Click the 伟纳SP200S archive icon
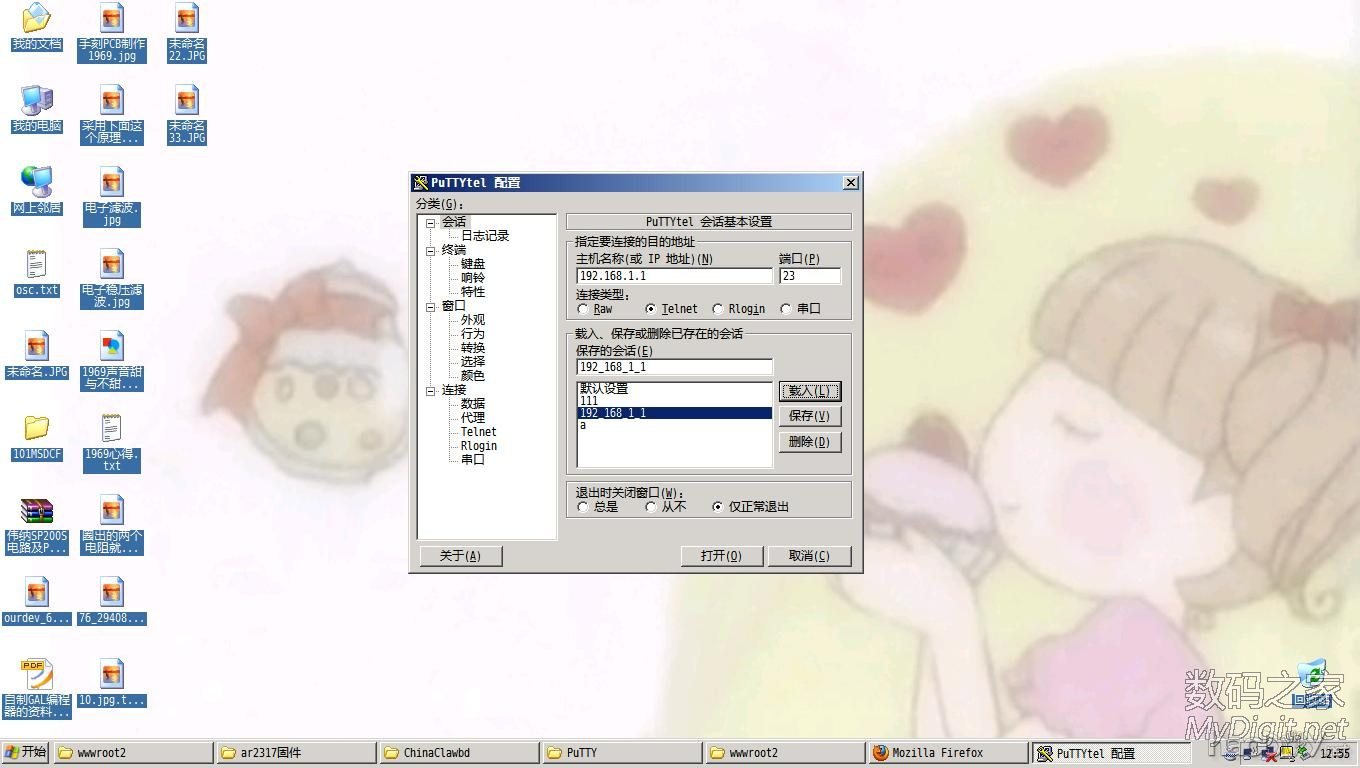The width and height of the screenshot is (1360, 768). coord(36,512)
